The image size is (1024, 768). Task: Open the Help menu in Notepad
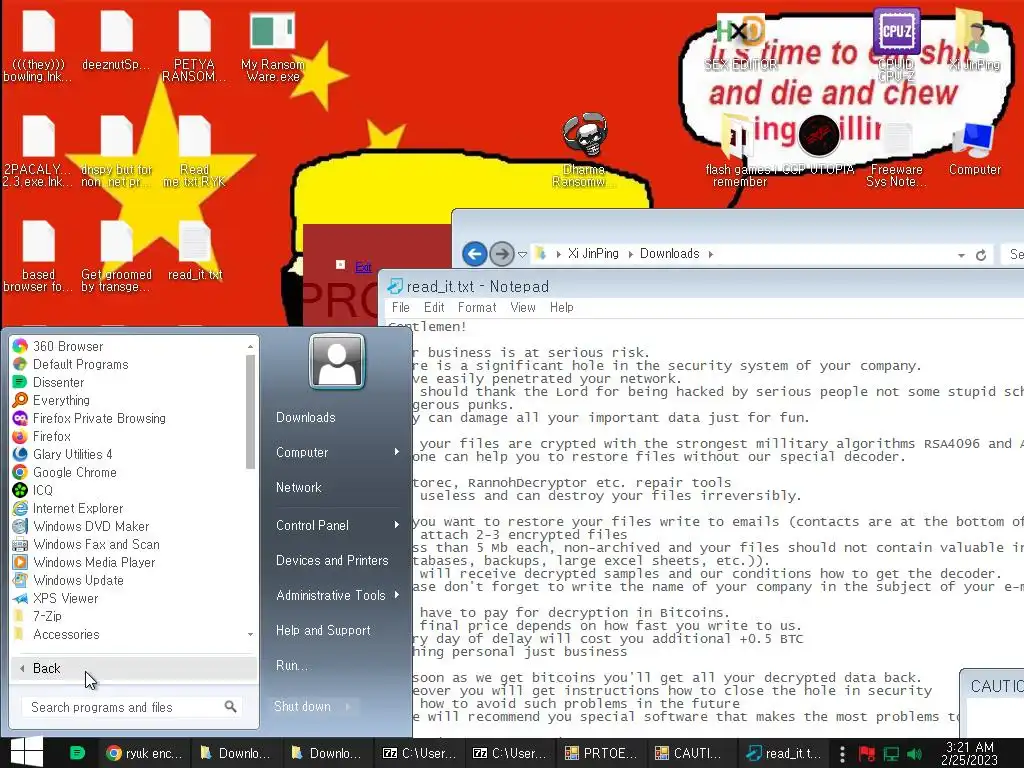point(561,308)
